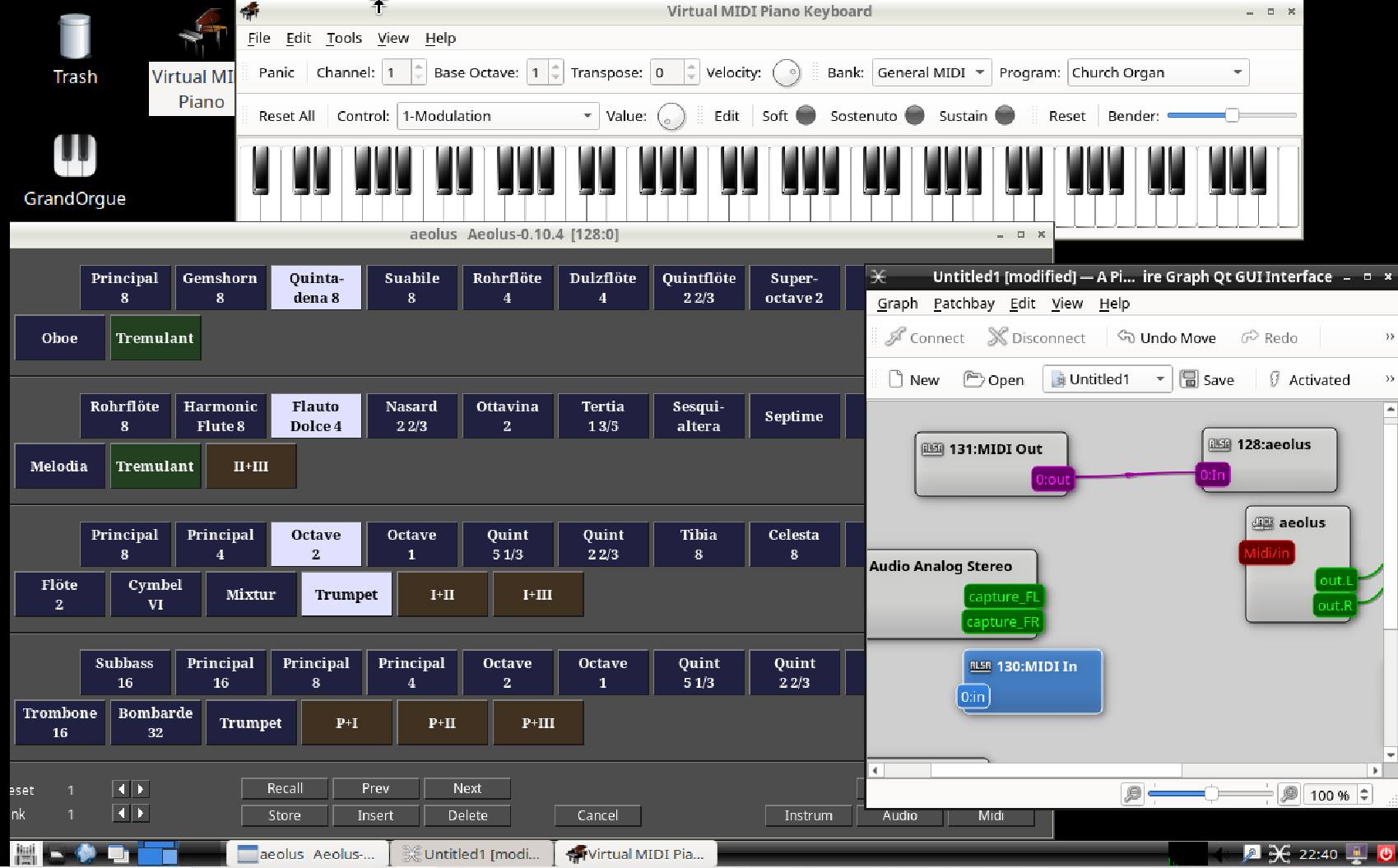Open the Trash desktop icon
The image size is (1398, 868).
coord(74,49)
